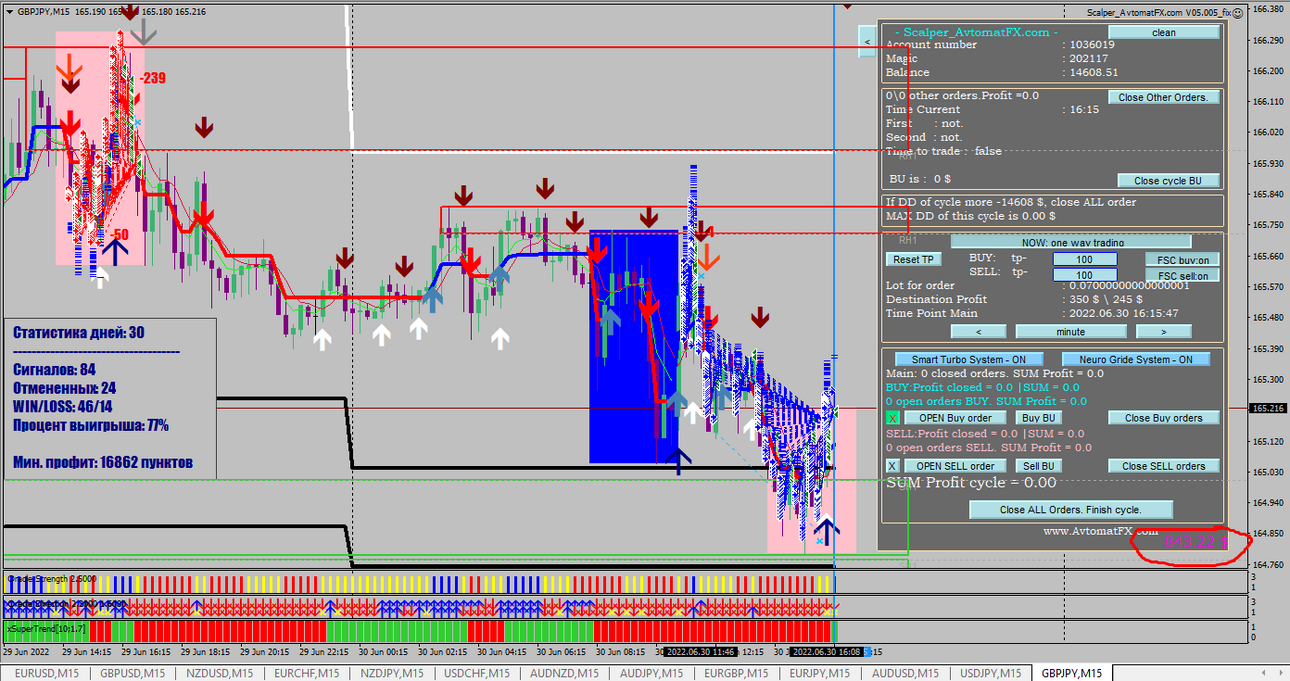Viewport: 1290px width, 681px height.
Task: Click the magic number 202117
Action: pos(1089,58)
